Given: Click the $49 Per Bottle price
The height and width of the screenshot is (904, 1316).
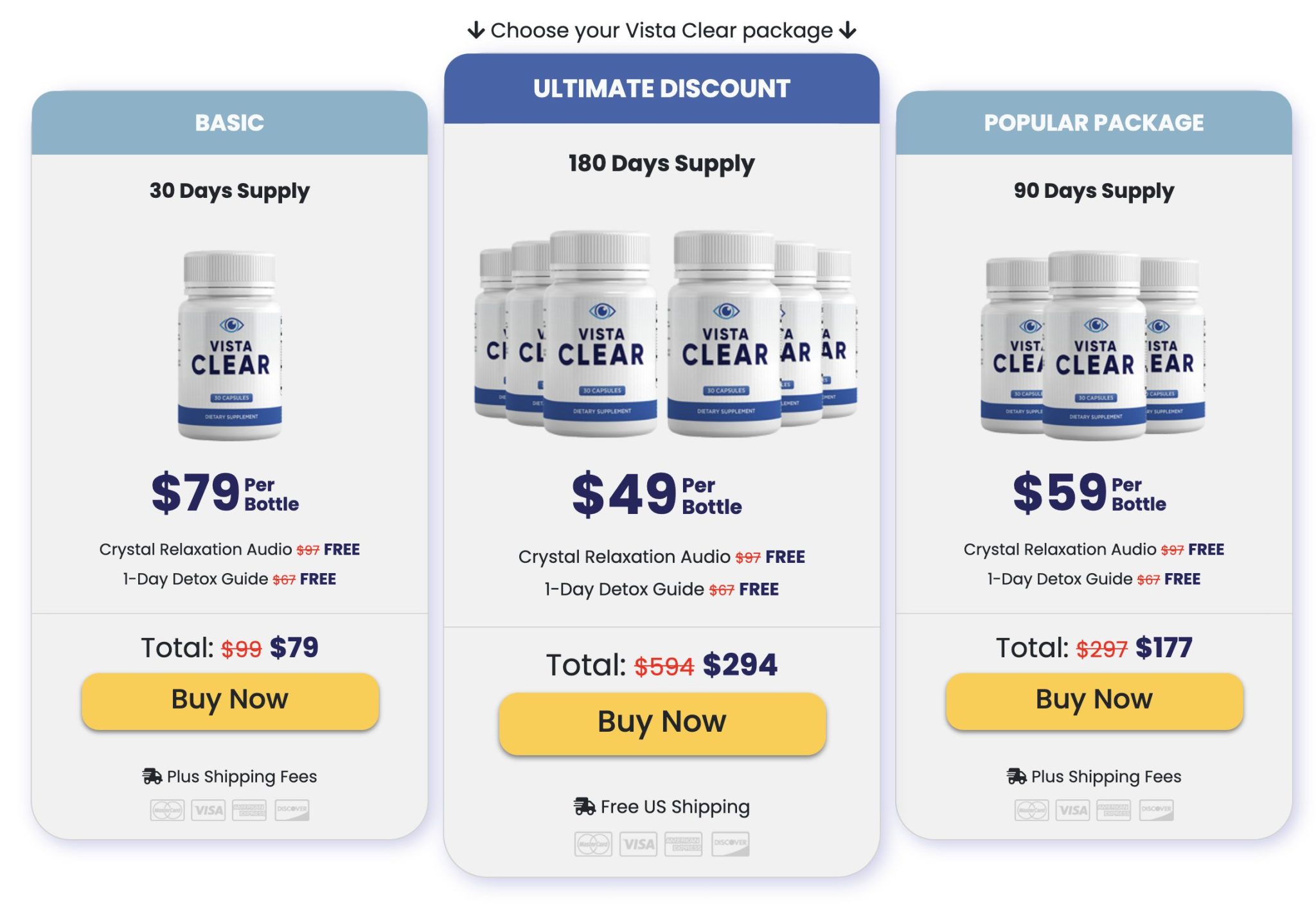Looking at the screenshot, I should coord(657,494).
